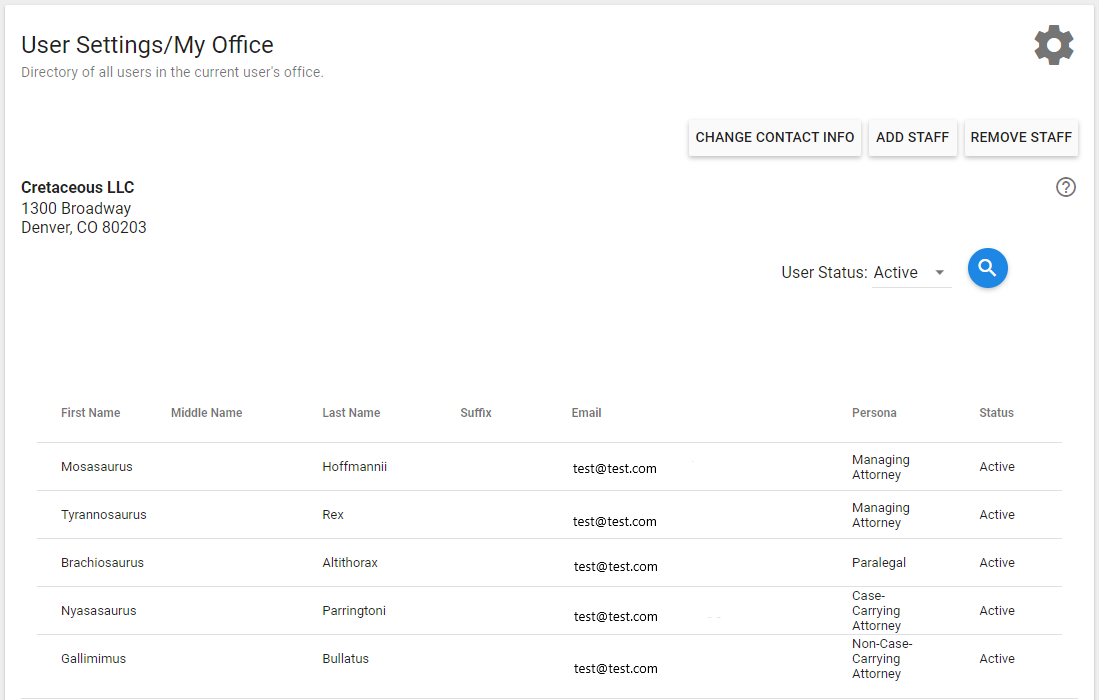This screenshot has width=1099, height=700.
Task: Click the email in the Gallimimus row
Action: pos(615,669)
